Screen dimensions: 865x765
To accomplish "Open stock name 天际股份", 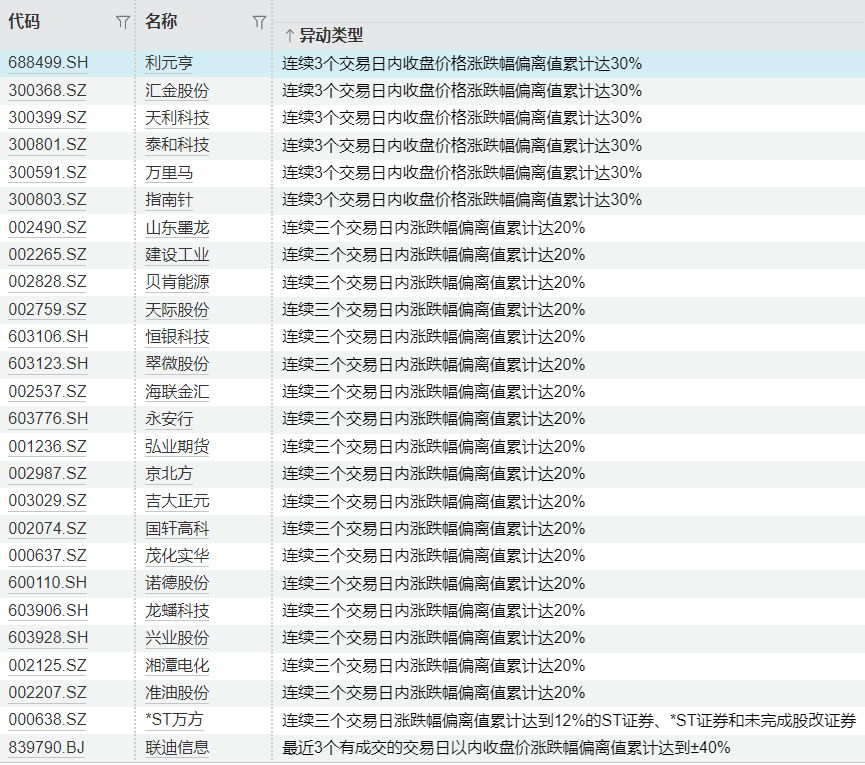I will click(177, 309).
